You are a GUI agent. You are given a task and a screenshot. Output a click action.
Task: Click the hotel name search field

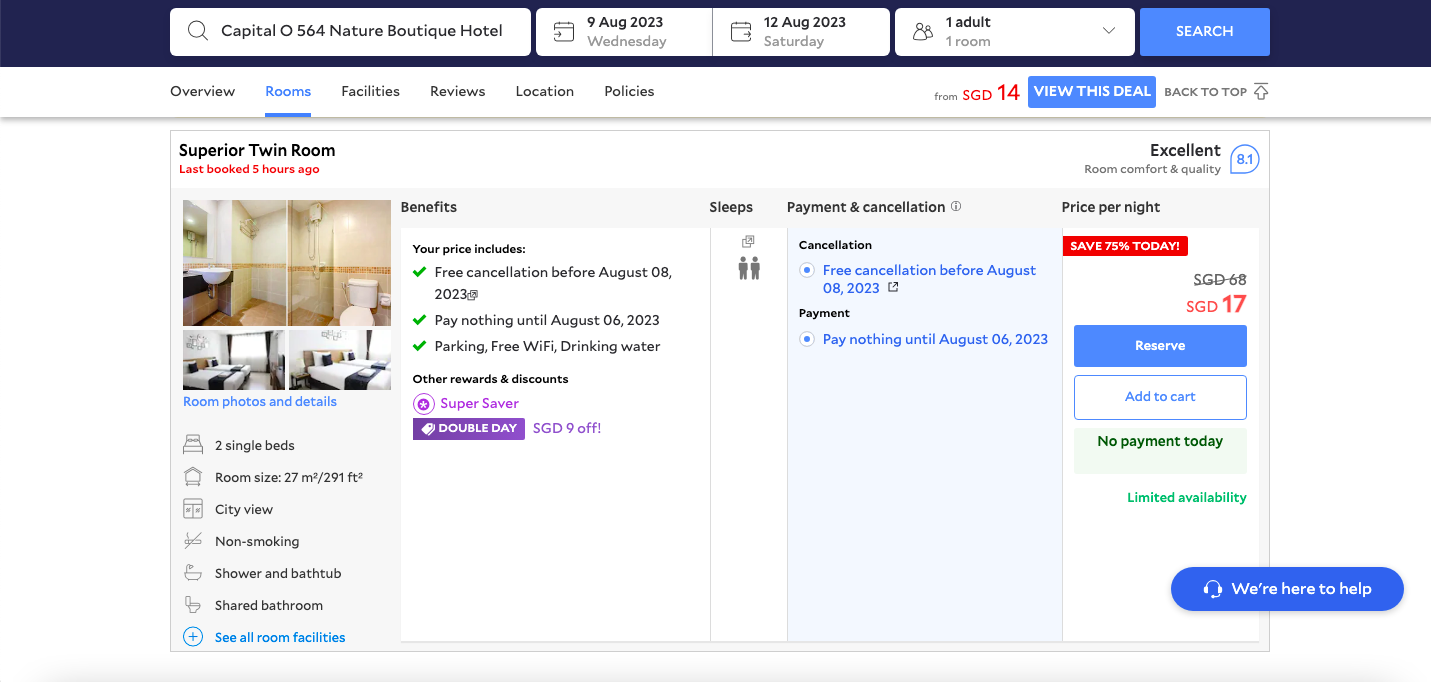tap(350, 32)
